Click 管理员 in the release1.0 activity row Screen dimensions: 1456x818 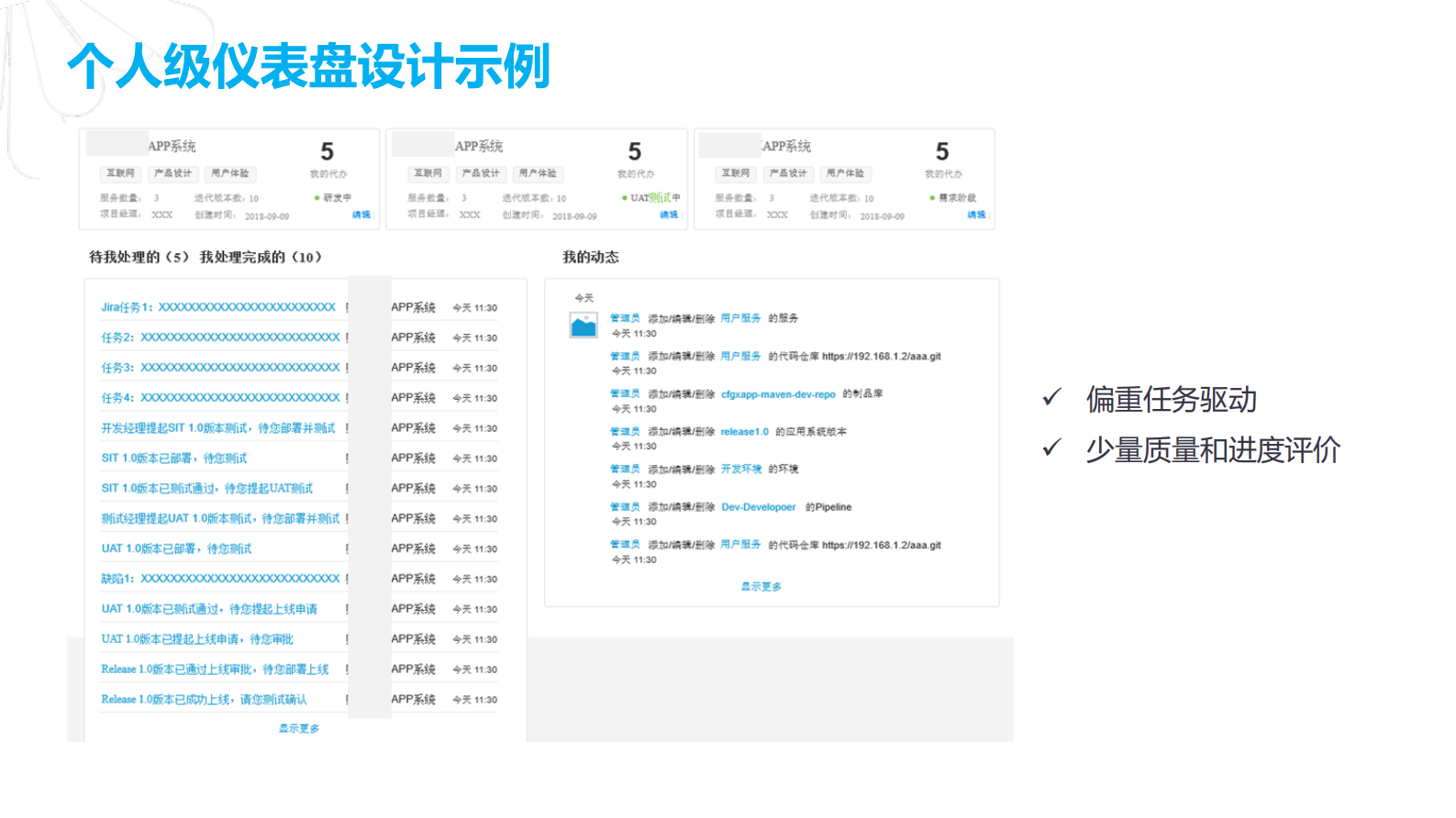click(x=625, y=432)
